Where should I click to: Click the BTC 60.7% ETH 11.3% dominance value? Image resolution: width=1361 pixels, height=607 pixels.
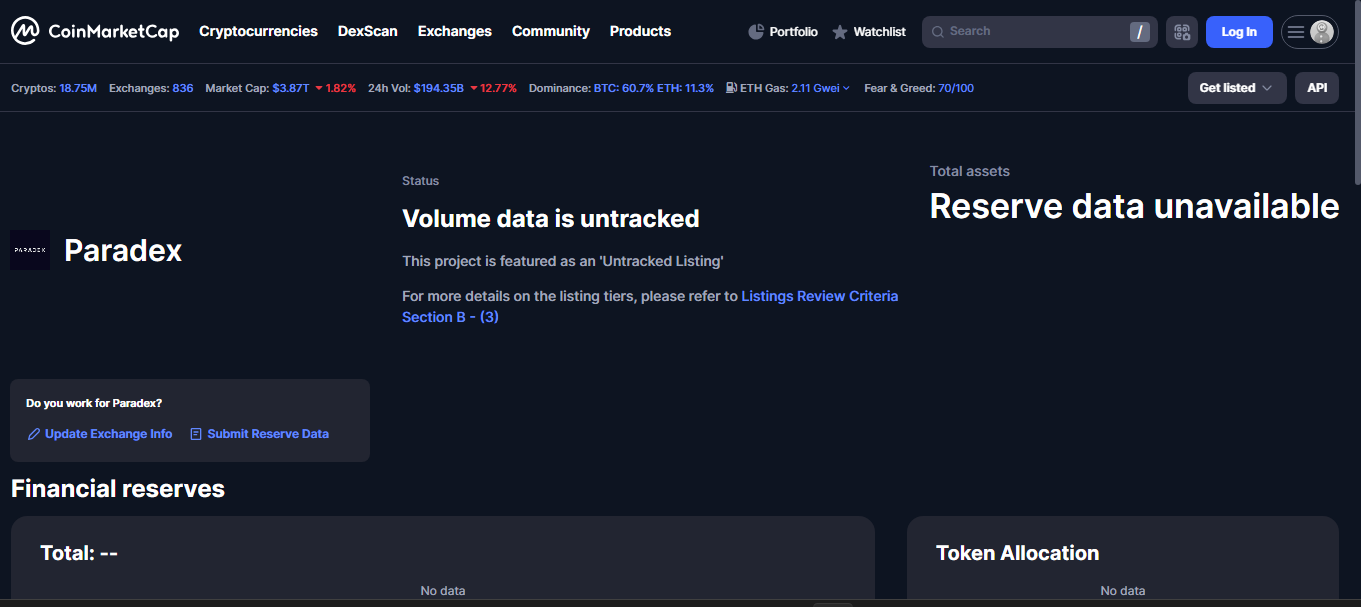point(654,88)
